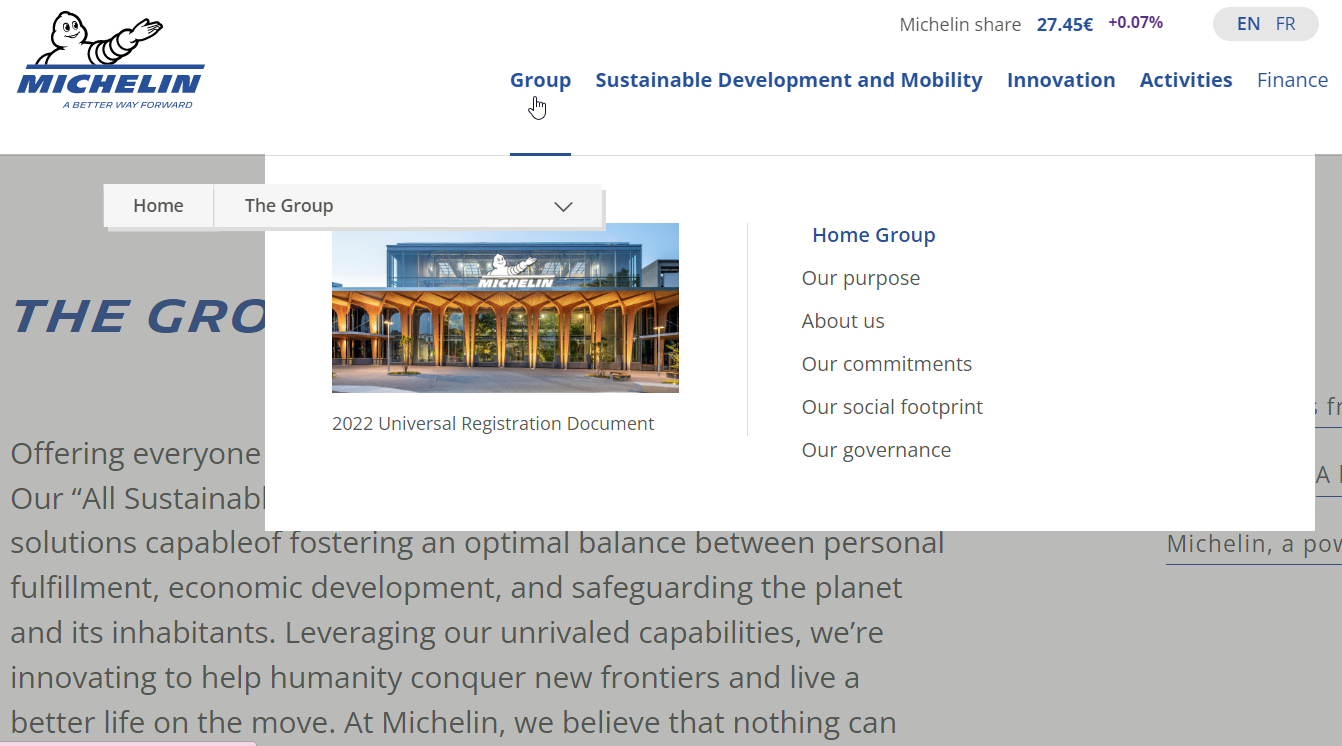Click the Michelin share label
The height and width of the screenshot is (746, 1342).
click(x=960, y=24)
